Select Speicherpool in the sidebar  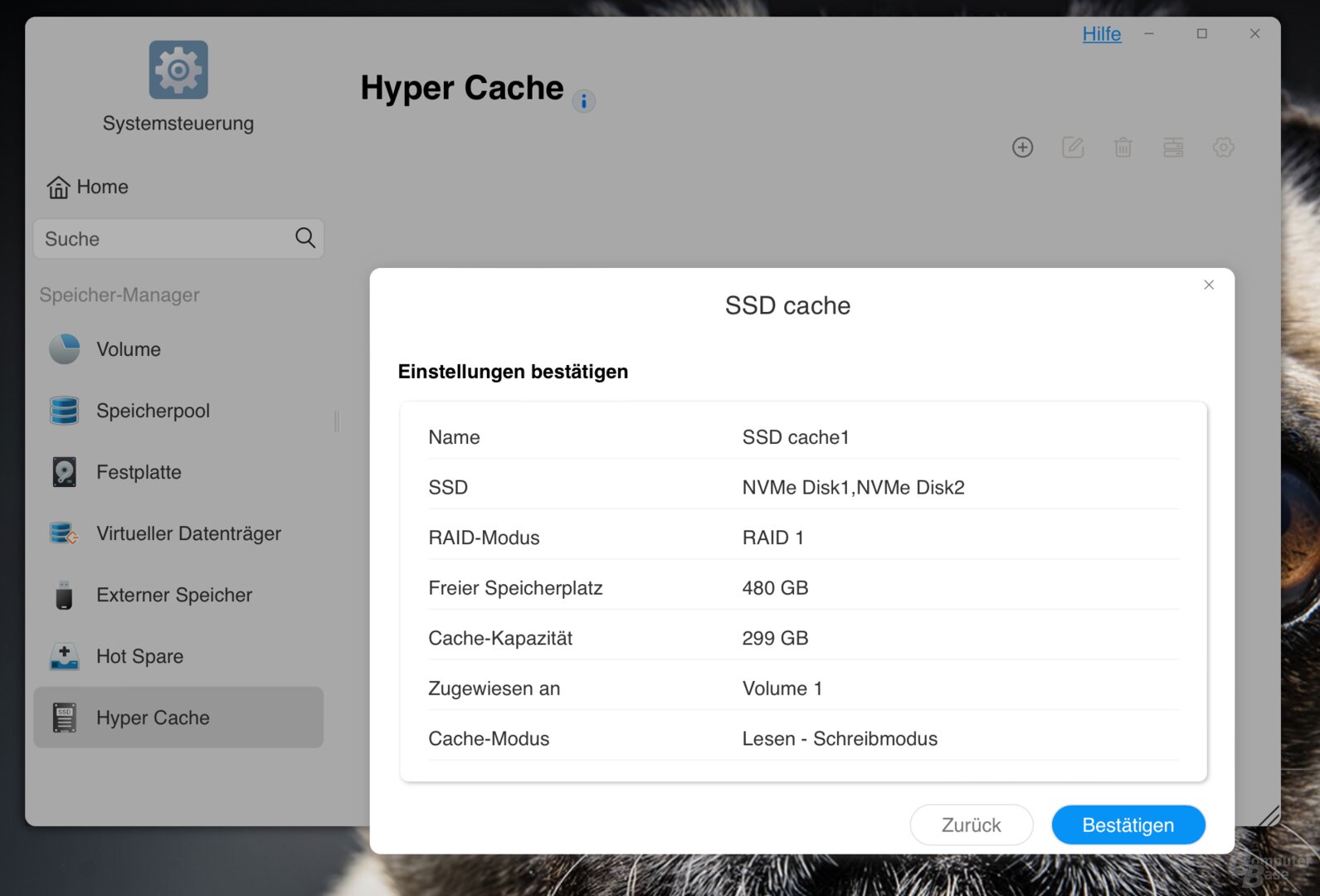[153, 411]
